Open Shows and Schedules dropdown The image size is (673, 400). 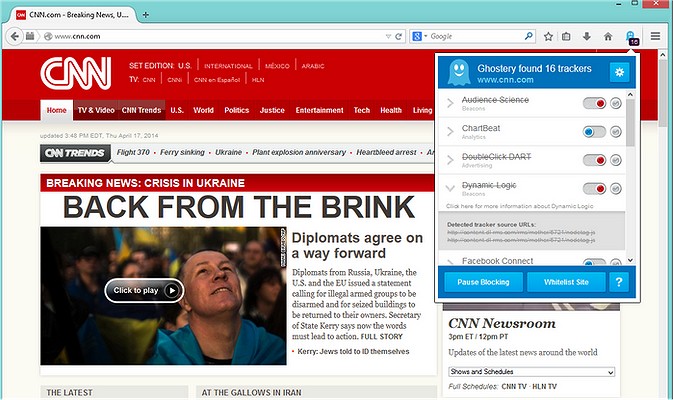(532, 372)
